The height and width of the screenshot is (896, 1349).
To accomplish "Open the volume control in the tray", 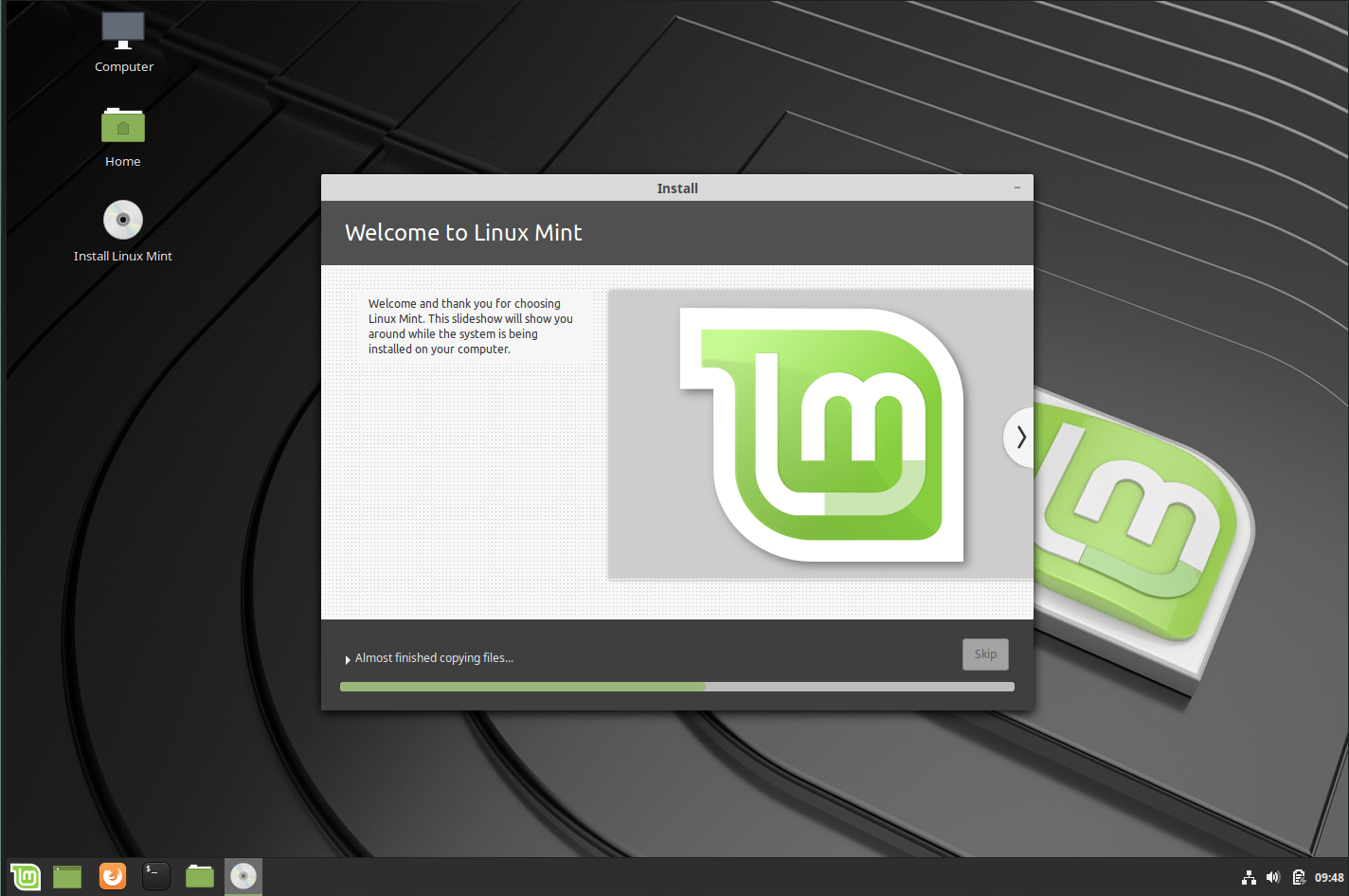I will (1274, 877).
